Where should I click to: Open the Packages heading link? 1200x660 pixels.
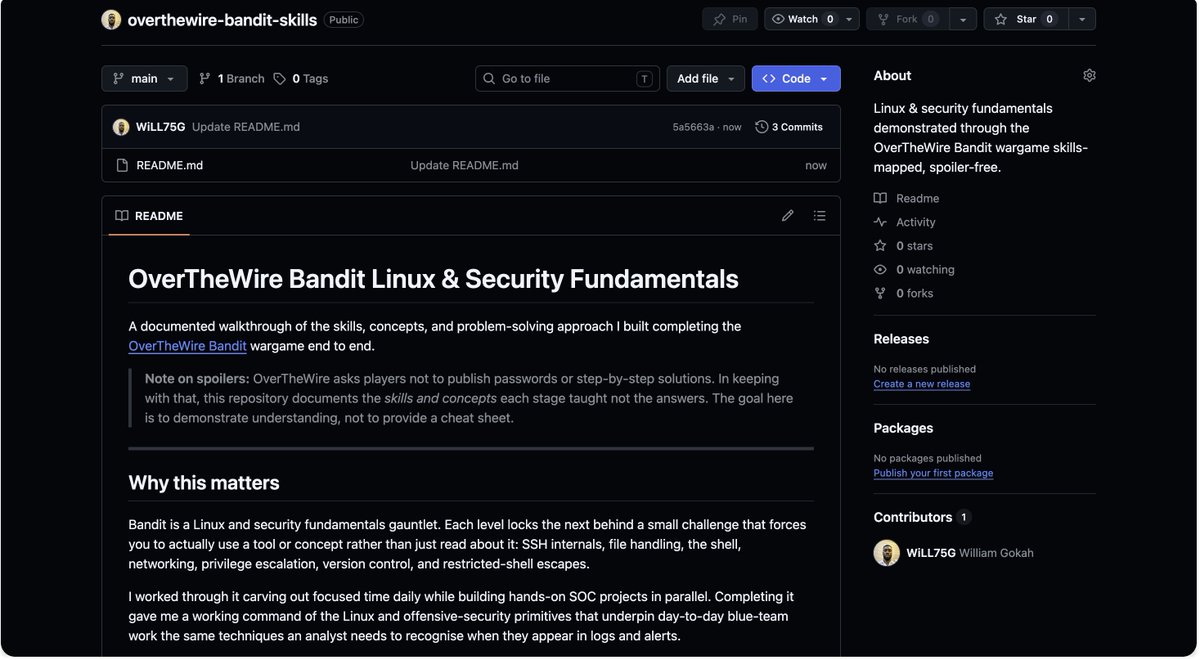[903, 428]
